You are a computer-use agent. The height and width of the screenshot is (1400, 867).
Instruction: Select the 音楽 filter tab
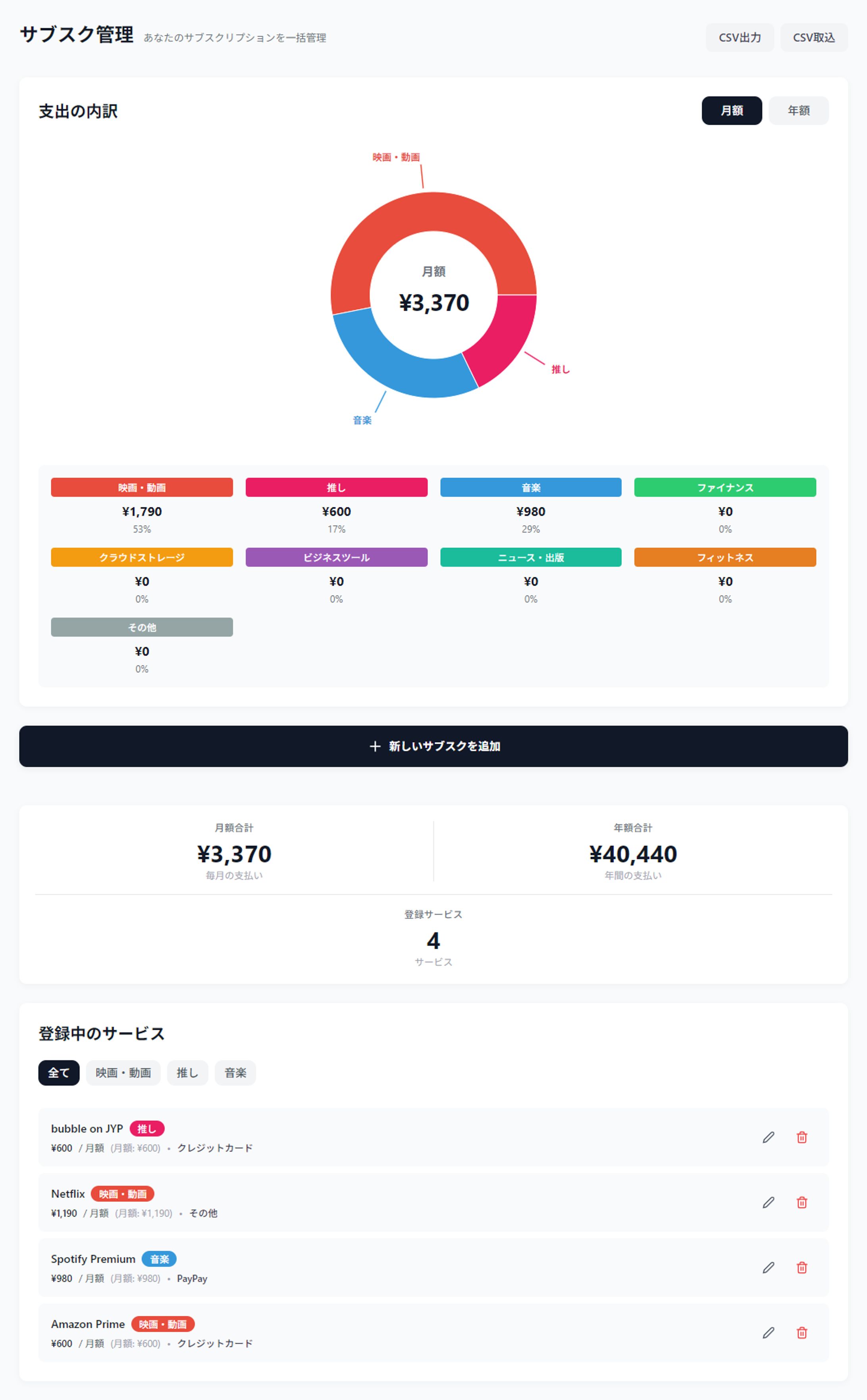click(235, 1073)
